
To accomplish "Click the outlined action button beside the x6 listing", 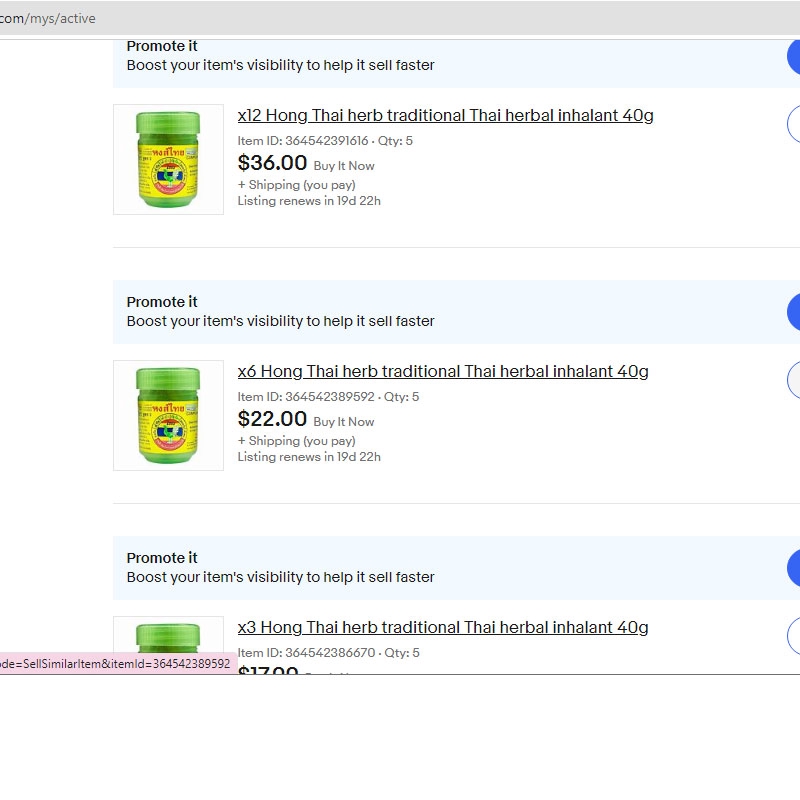I will 794,380.
